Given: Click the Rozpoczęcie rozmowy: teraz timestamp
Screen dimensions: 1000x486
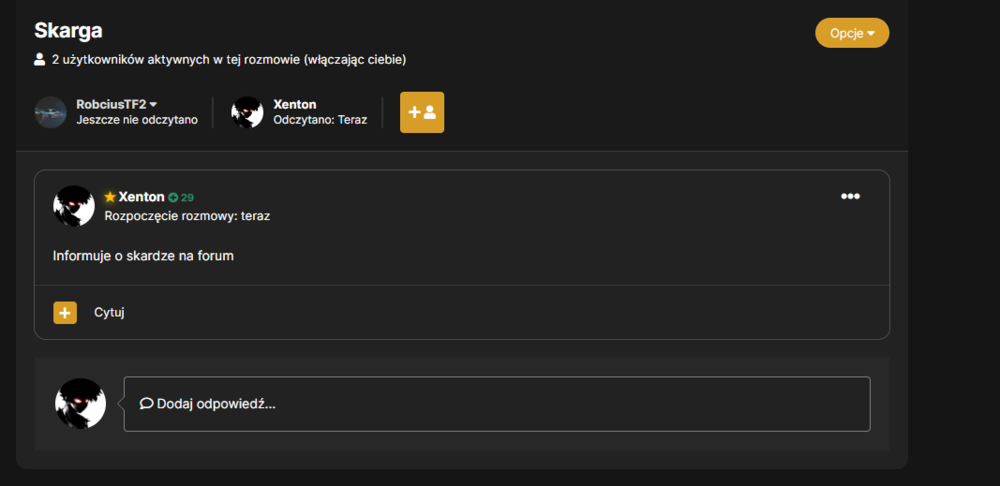Looking at the screenshot, I should point(188,216).
